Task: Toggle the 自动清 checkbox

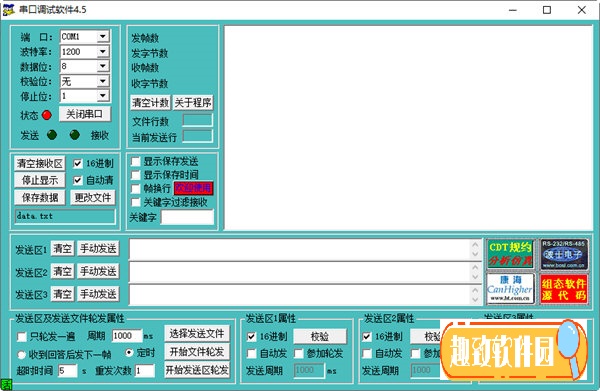Action: (x=78, y=180)
